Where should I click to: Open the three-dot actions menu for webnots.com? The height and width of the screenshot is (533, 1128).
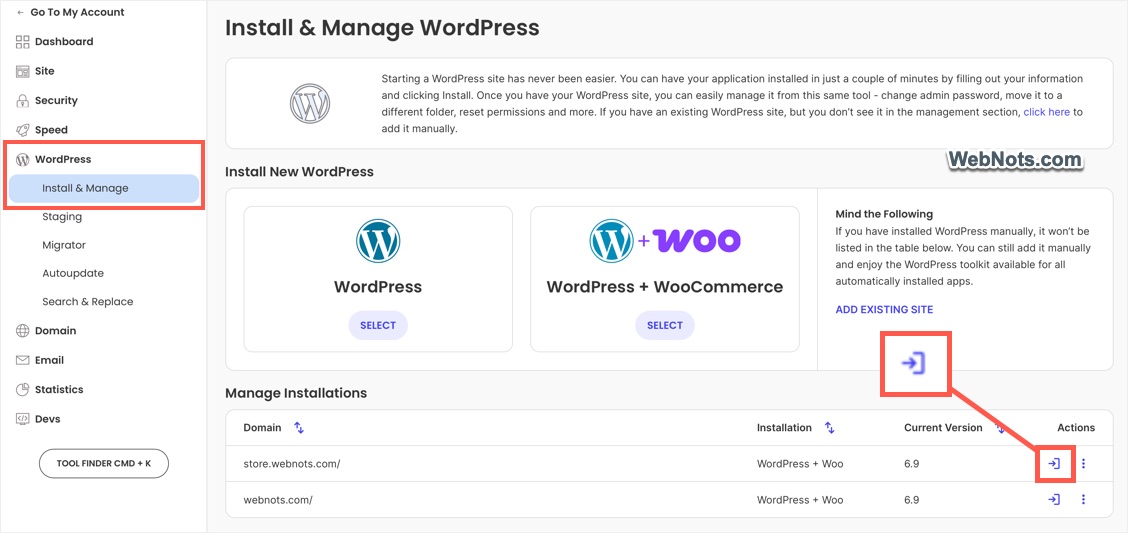tap(1083, 499)
